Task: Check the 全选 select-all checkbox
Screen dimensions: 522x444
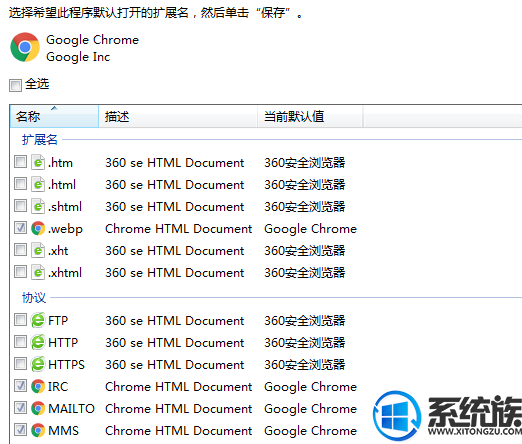Action: 15,85
